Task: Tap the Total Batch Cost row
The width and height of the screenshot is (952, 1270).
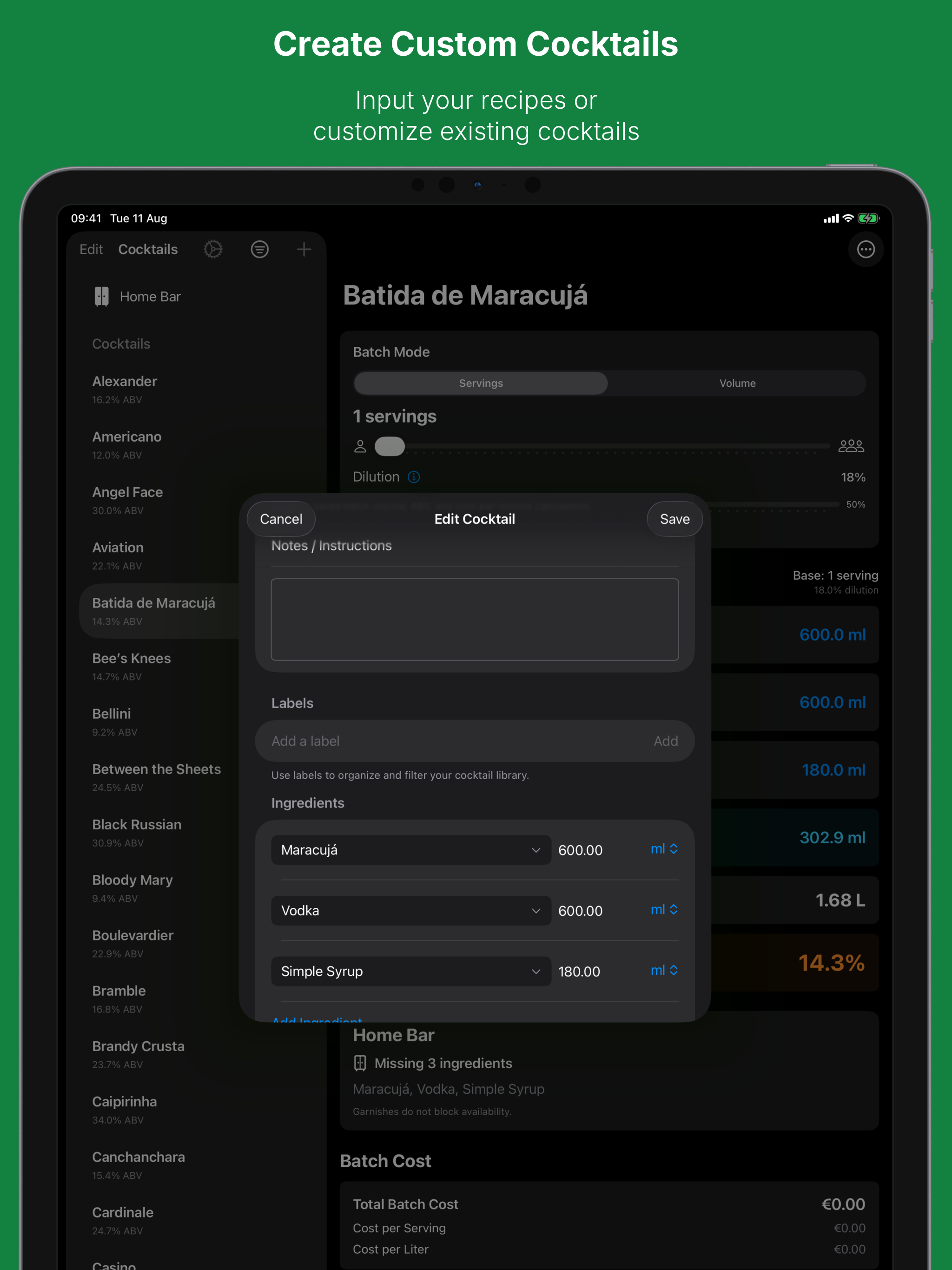Action: pyautogui.click(x=608, y=1204)
